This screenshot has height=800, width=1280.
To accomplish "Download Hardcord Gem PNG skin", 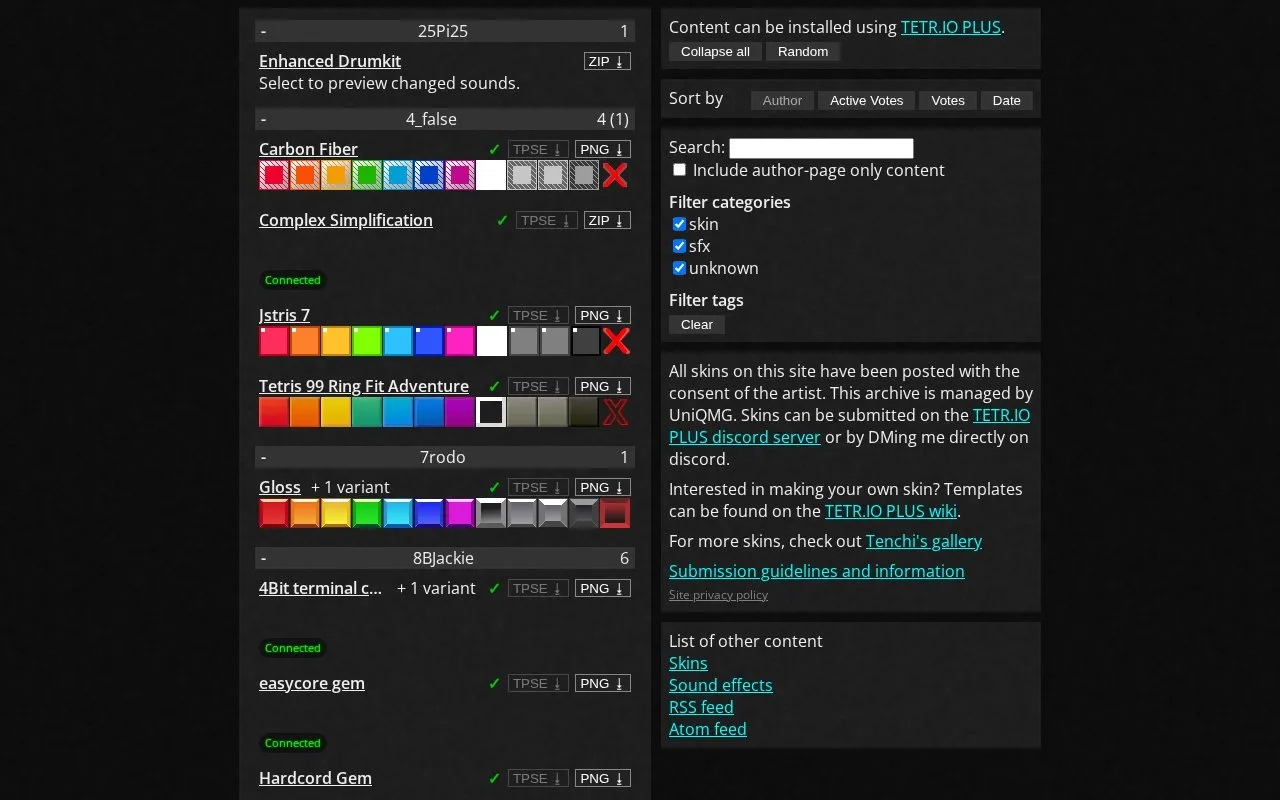I will point(603,778).
